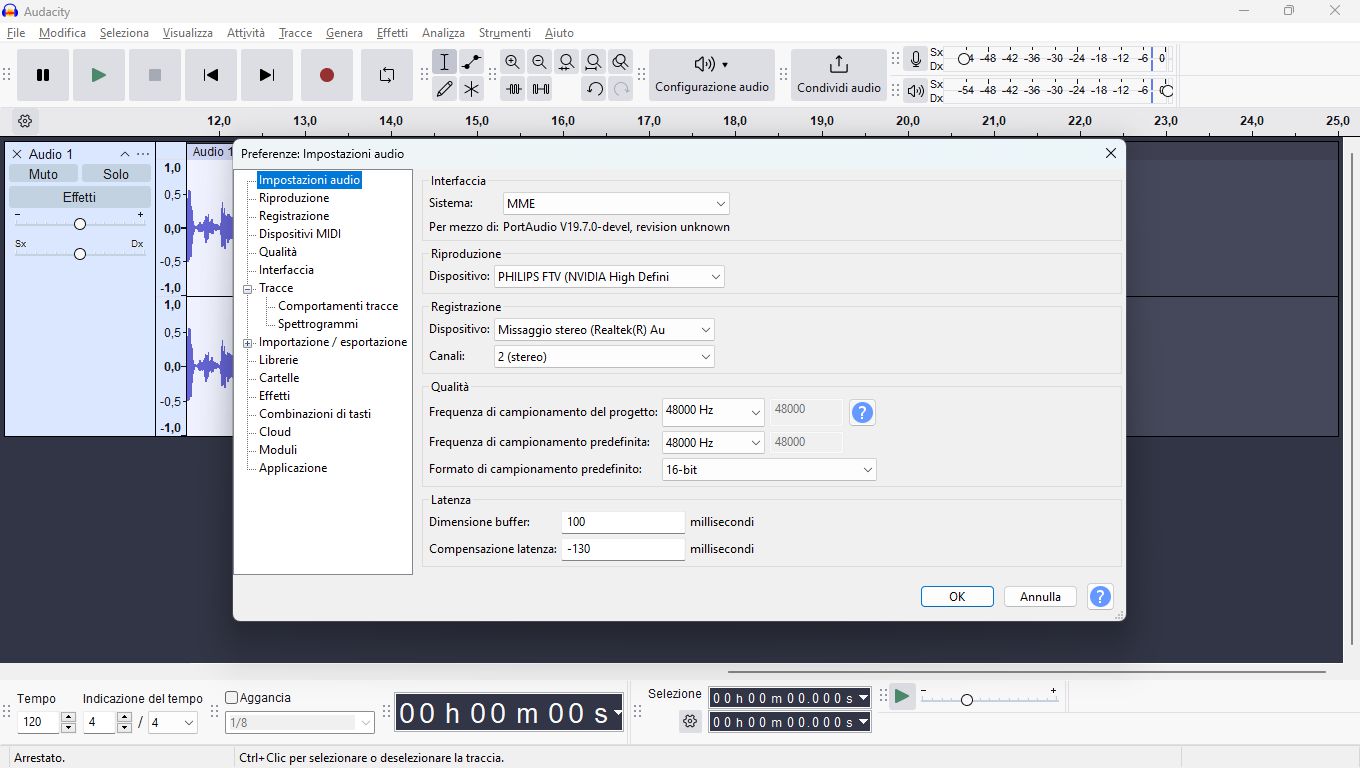Click the Annulla button
Viewport: 1360px width, 768px height.
coord(1040,597)
